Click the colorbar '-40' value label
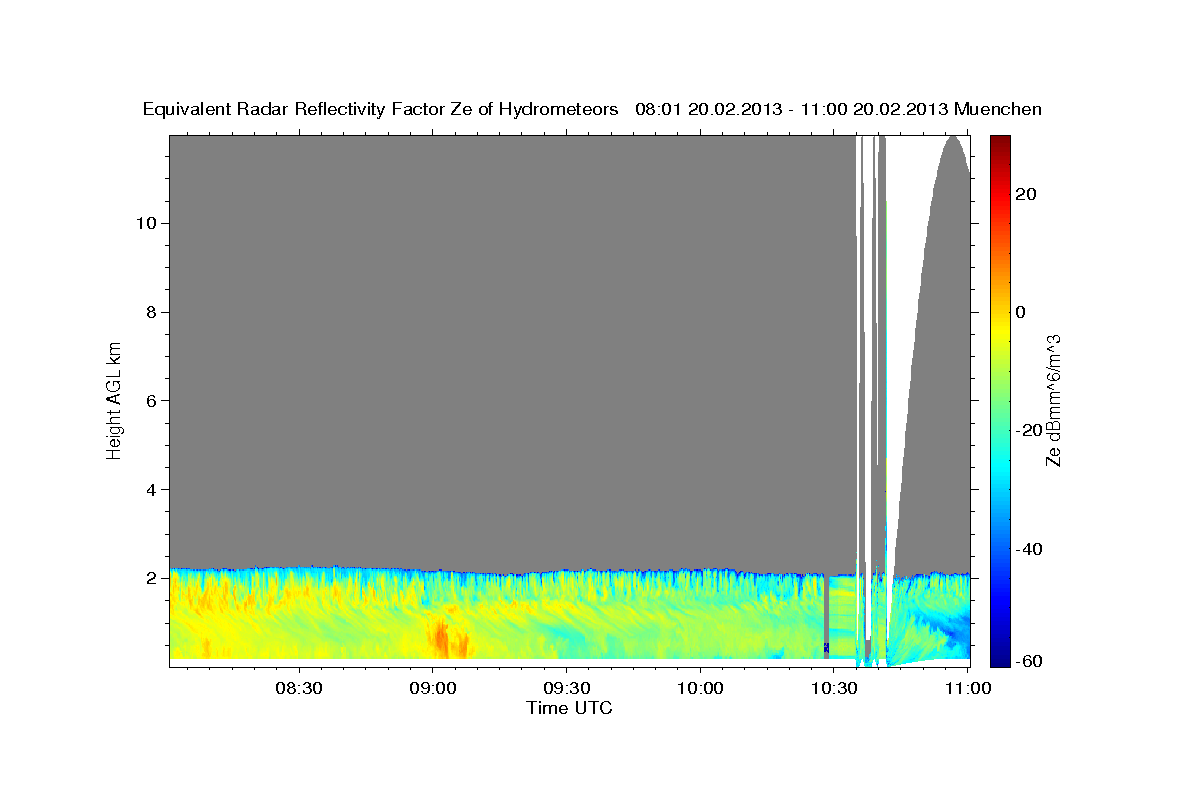Screen dimensions: 1200x800 coord(1029,549)
